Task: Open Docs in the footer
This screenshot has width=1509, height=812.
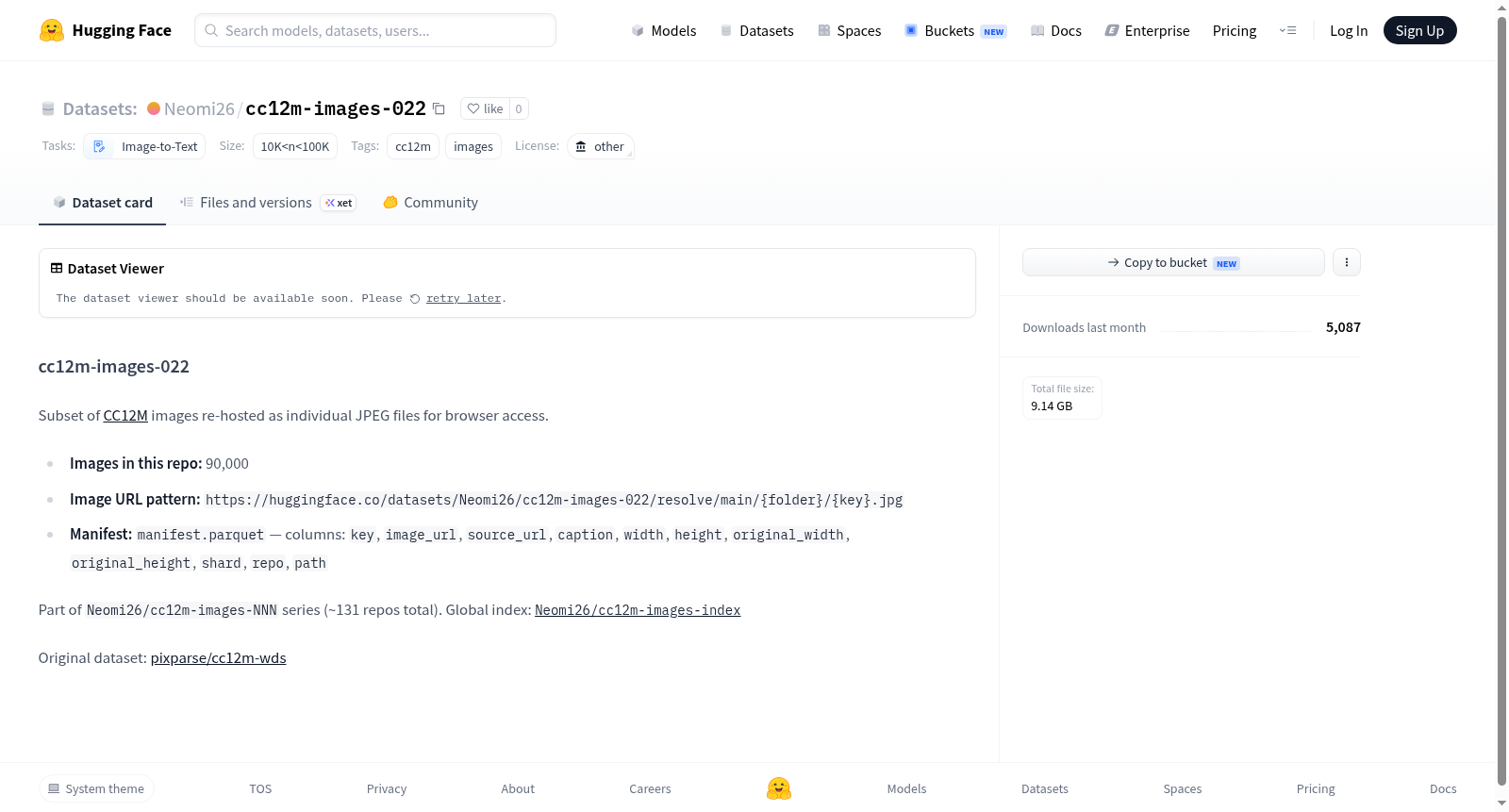Action: 1443,788
